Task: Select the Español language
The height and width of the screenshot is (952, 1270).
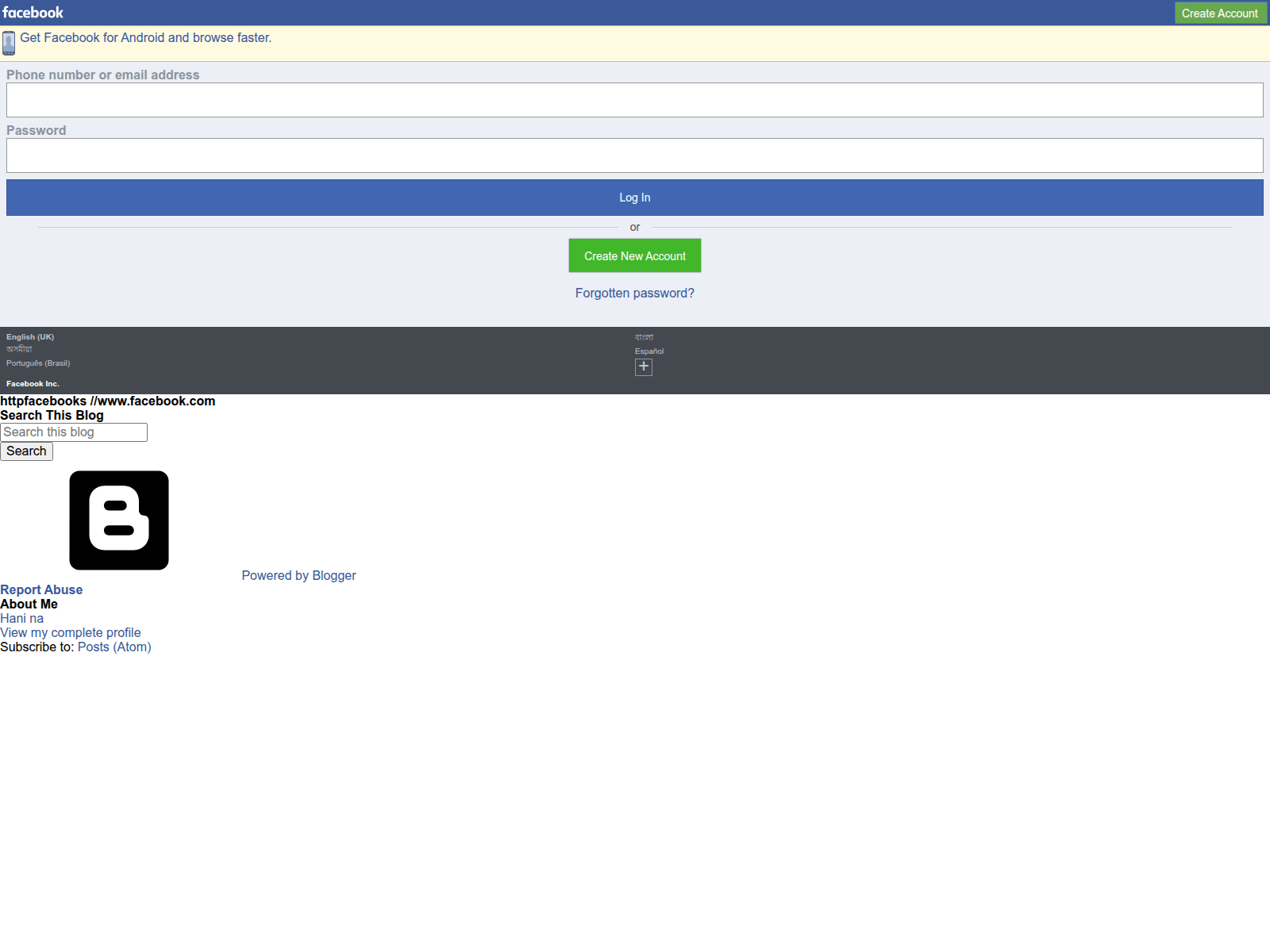Action: 649,351
